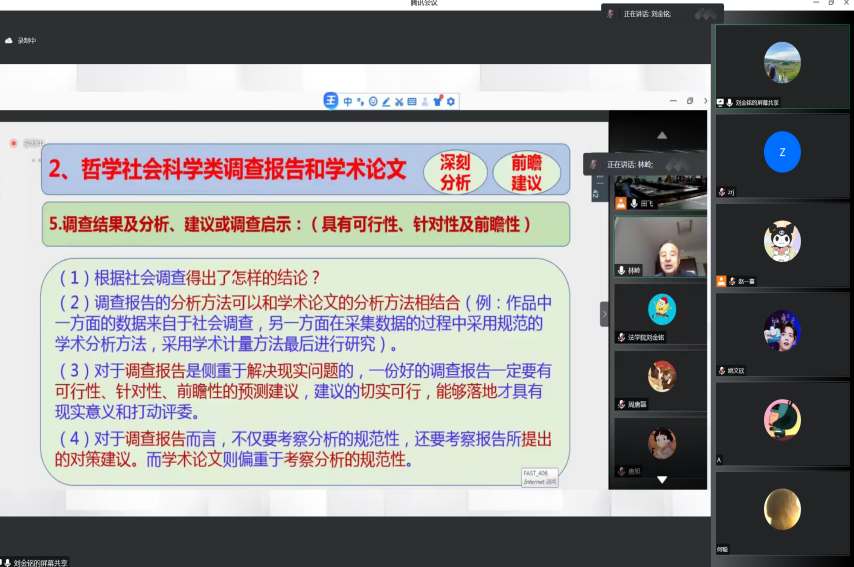
Task: Click the 前瞻建议 oval on the slide
Action: coord(526,172)
